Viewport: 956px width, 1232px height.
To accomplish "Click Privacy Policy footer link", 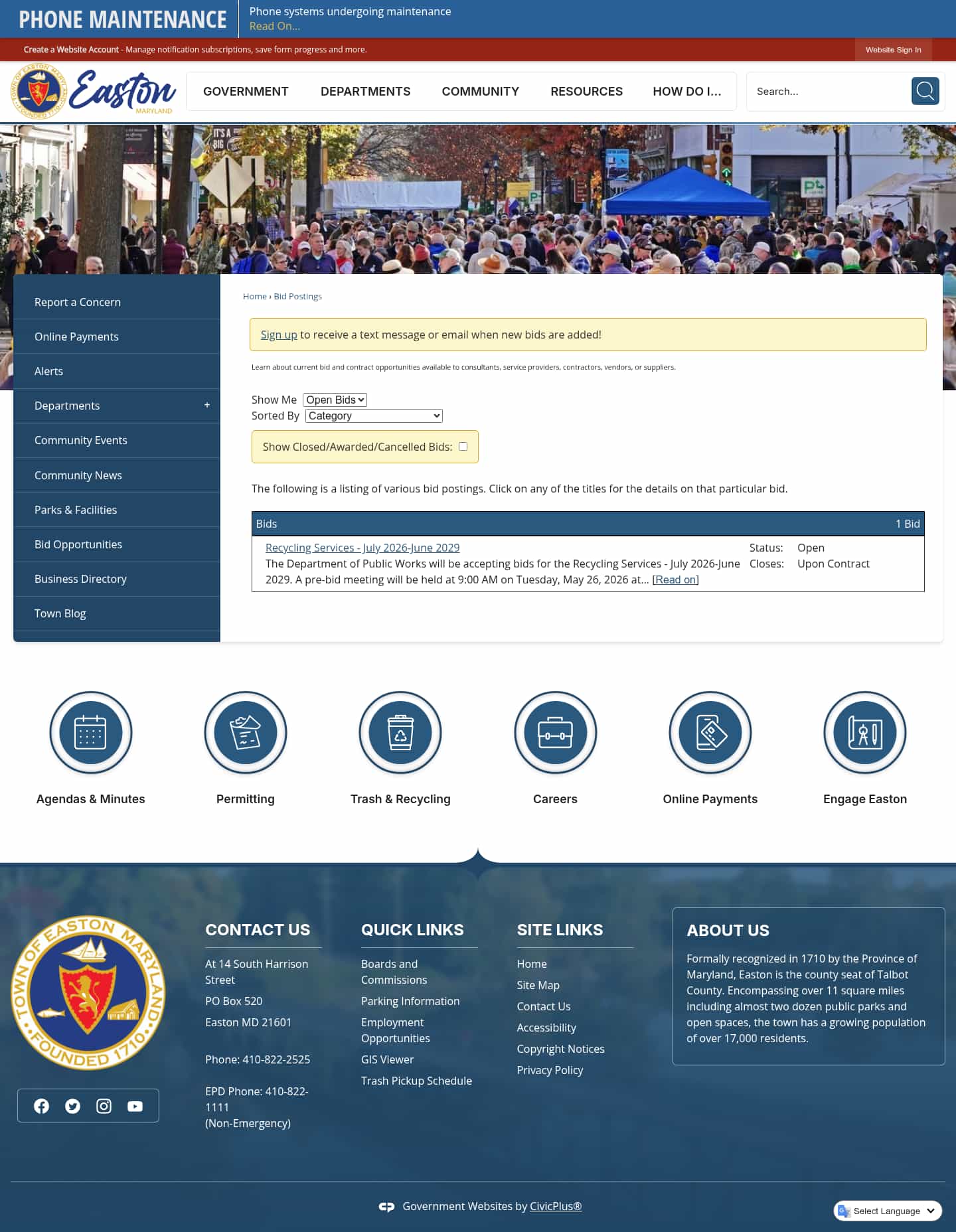I will coord(550,1070).
